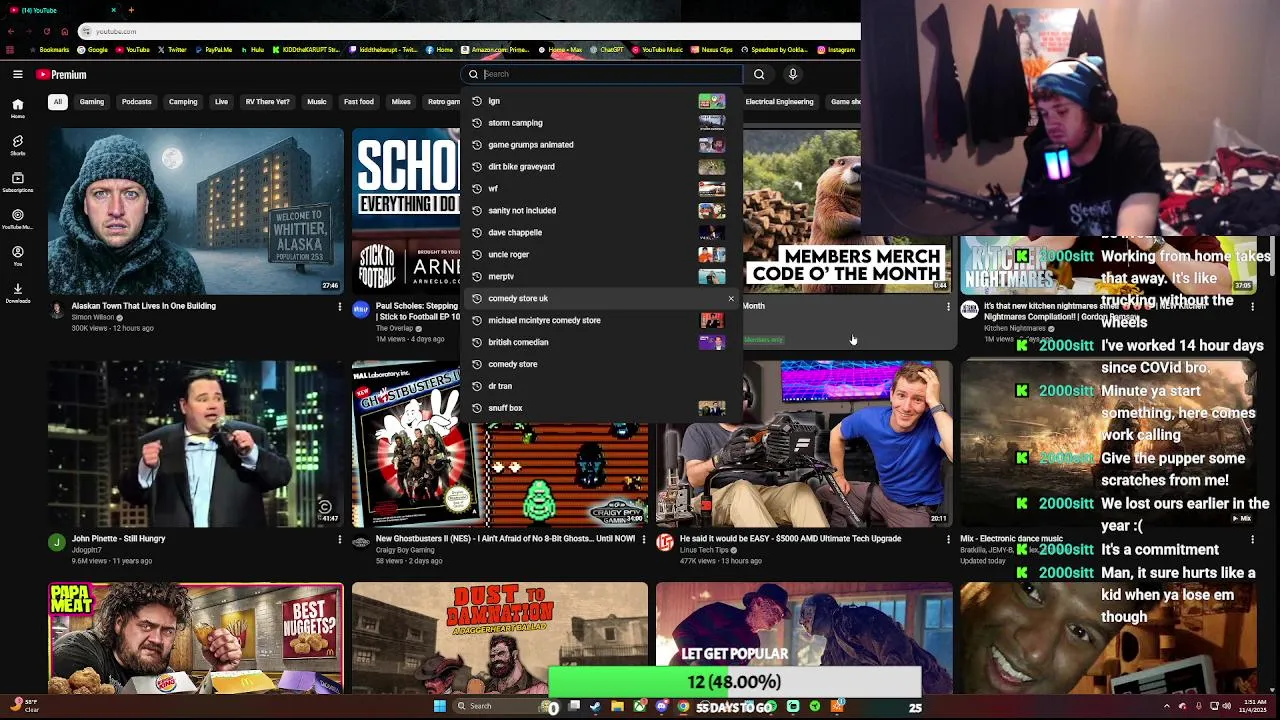Open Alaskan Town video thumbnail
The image size is (1280, 720).
point(196,211)
